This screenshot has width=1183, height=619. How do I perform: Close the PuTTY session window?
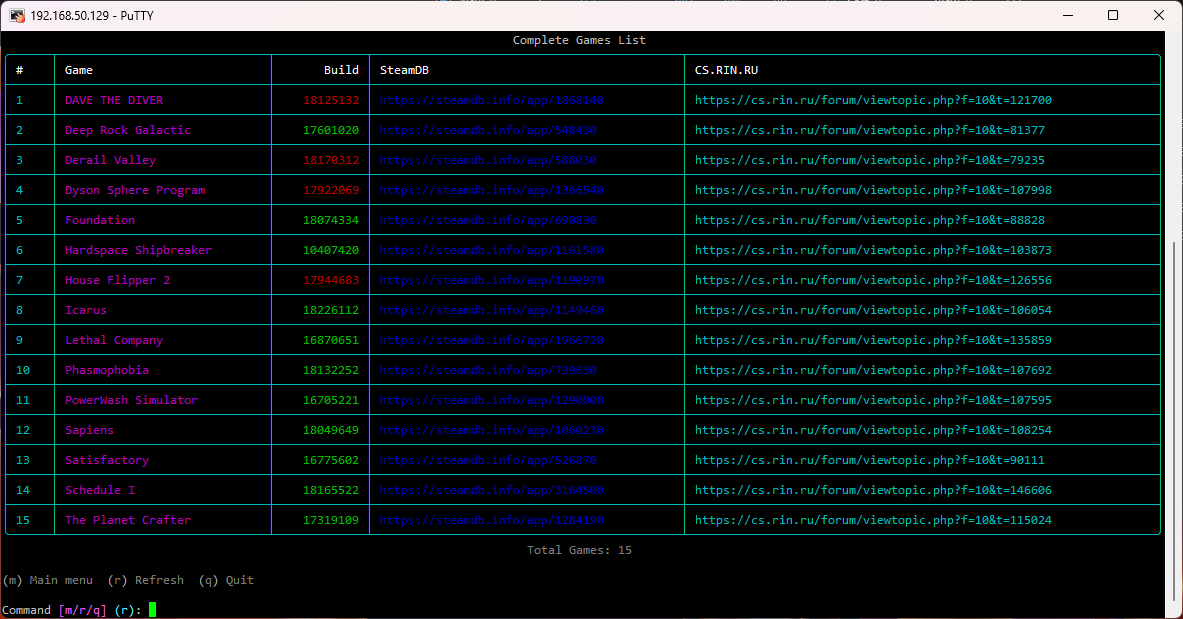click(1159, 15)
